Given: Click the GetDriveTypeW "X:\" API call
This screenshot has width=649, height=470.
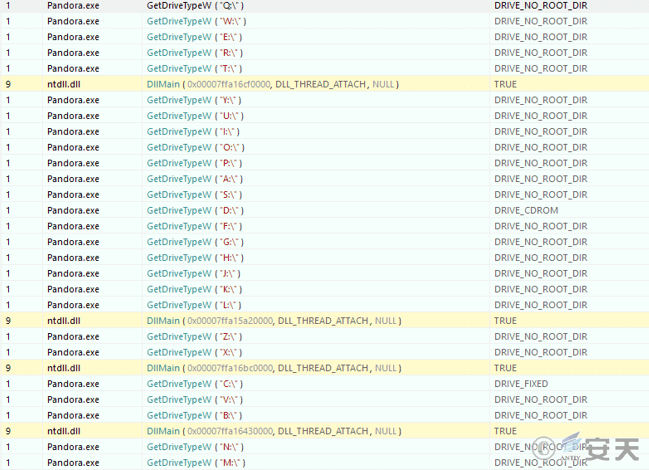Looking at the screenshot, I should tap(195, 352).
